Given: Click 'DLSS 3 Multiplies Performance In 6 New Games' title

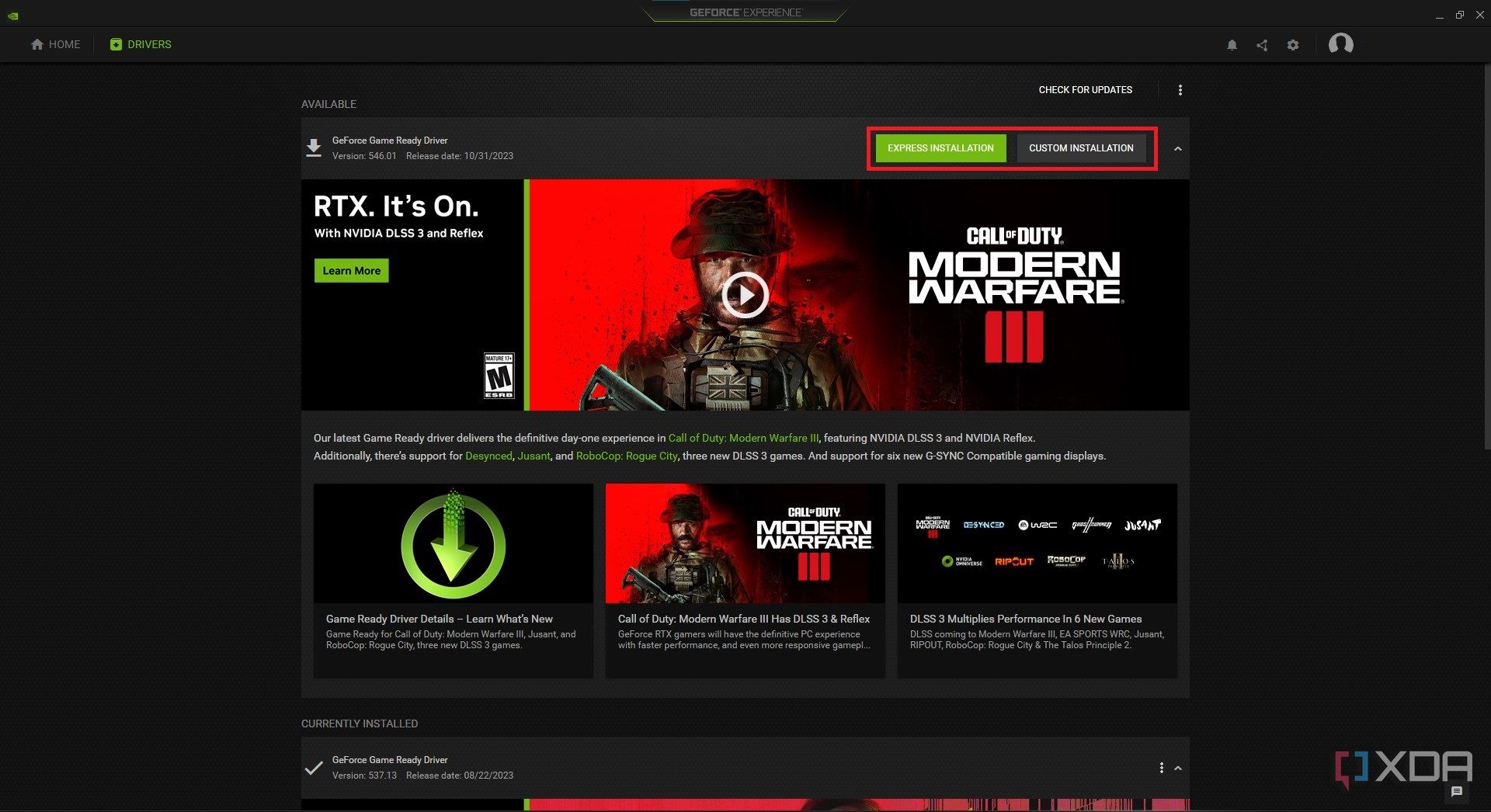Looking at the screenshot, I should pos(1026,619).
